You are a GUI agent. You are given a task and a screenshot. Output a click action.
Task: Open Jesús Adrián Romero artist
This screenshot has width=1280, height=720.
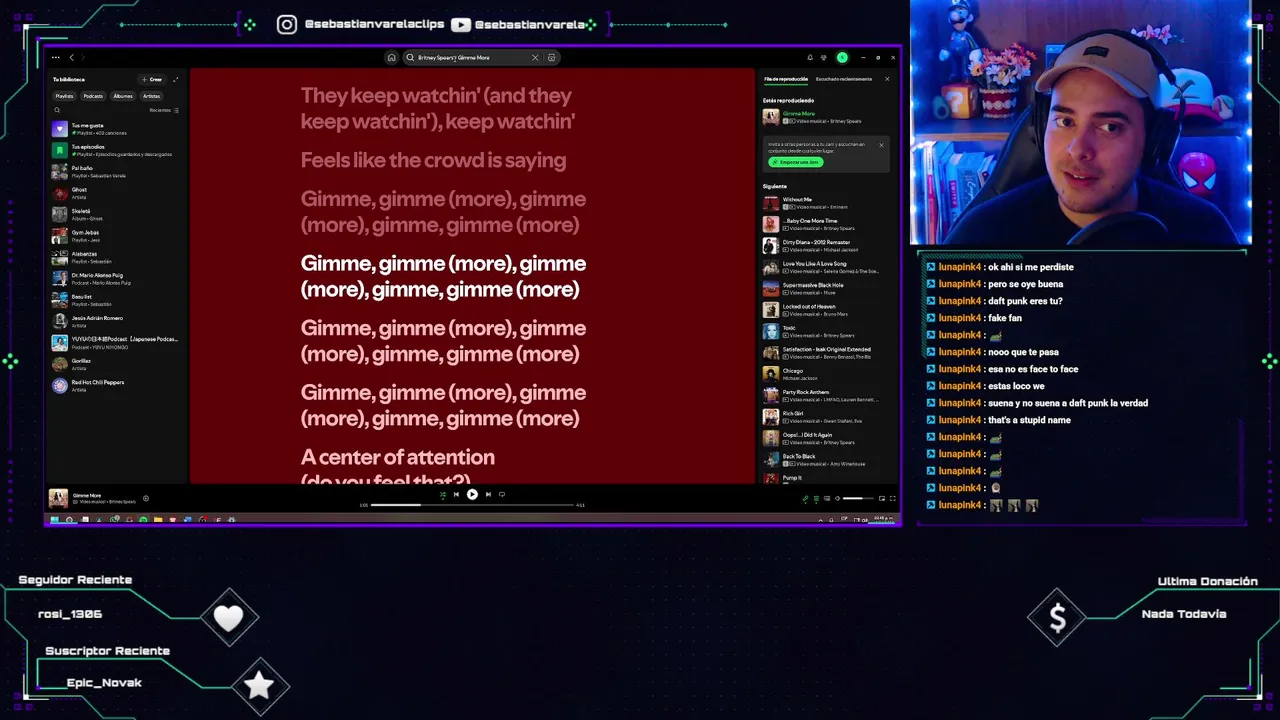pos(118,321)
